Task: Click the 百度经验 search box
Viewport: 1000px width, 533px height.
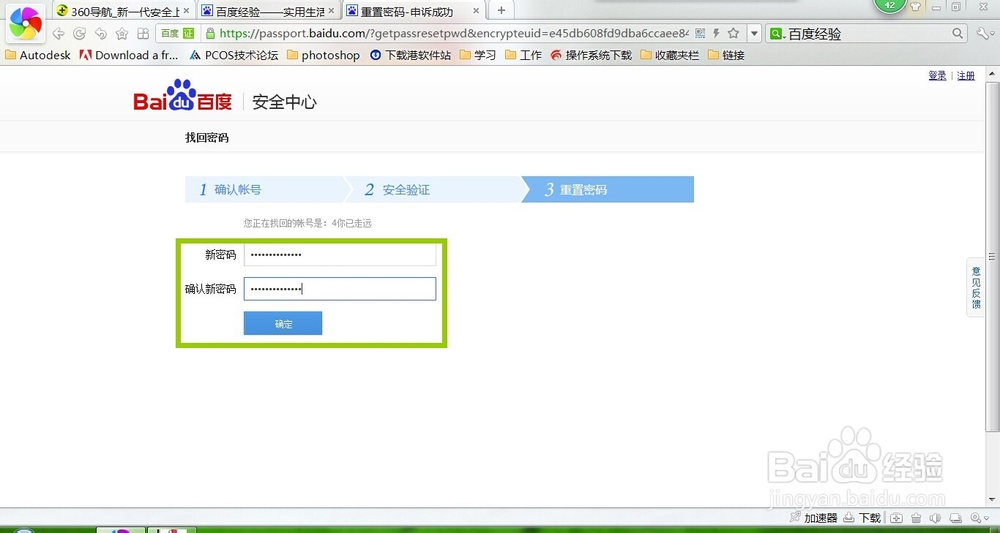Action: (x=868, y=34)
